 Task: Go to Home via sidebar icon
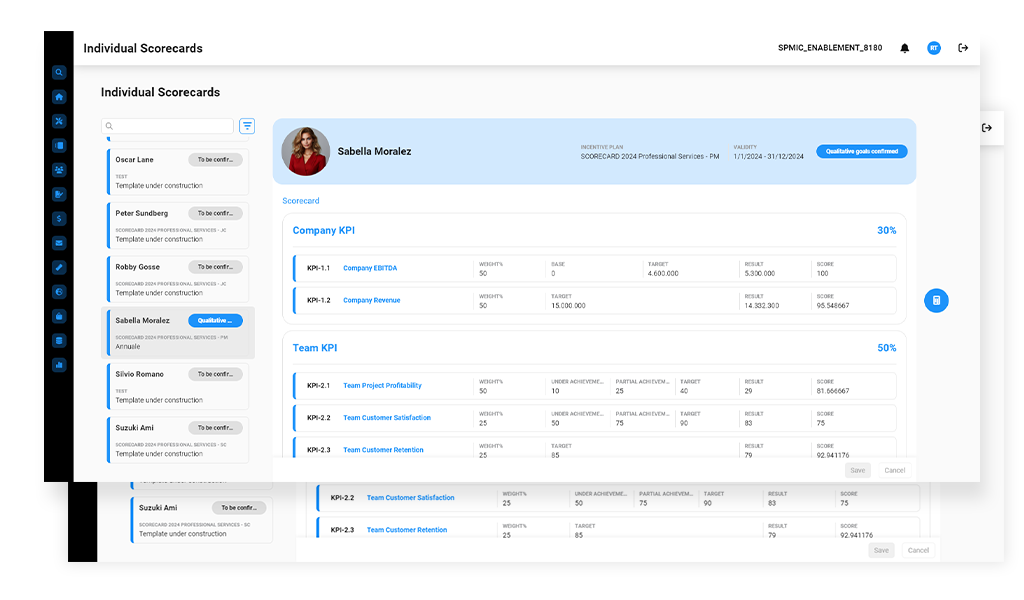(59, 97)
